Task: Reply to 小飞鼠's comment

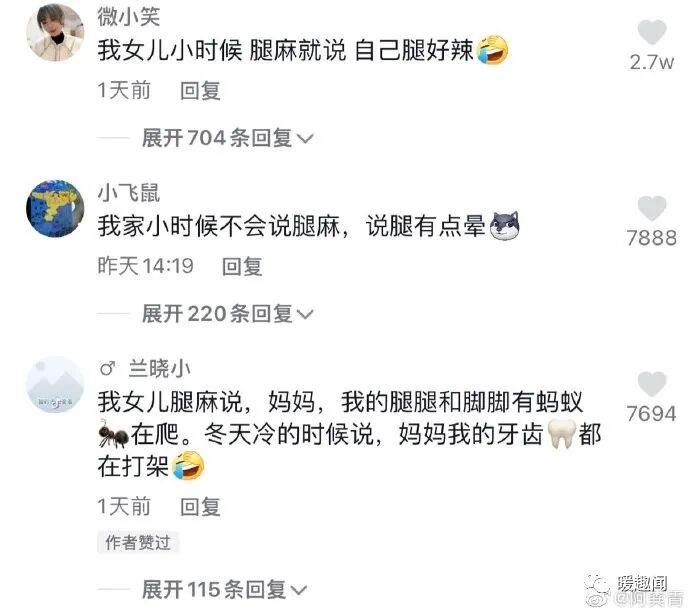Action: click(242, 267)
